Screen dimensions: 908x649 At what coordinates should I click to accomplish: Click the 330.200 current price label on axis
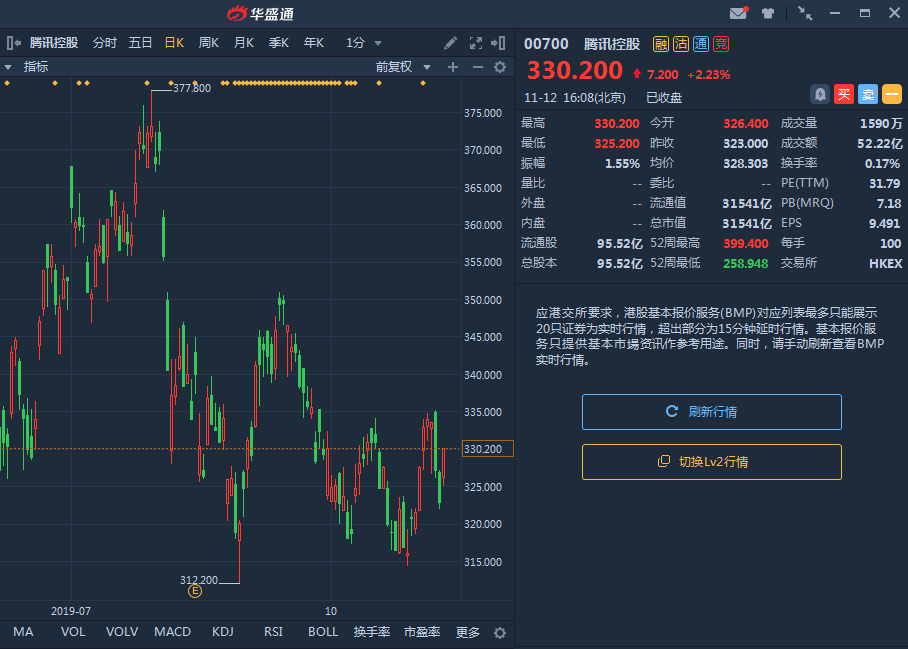tap(488, 449)
